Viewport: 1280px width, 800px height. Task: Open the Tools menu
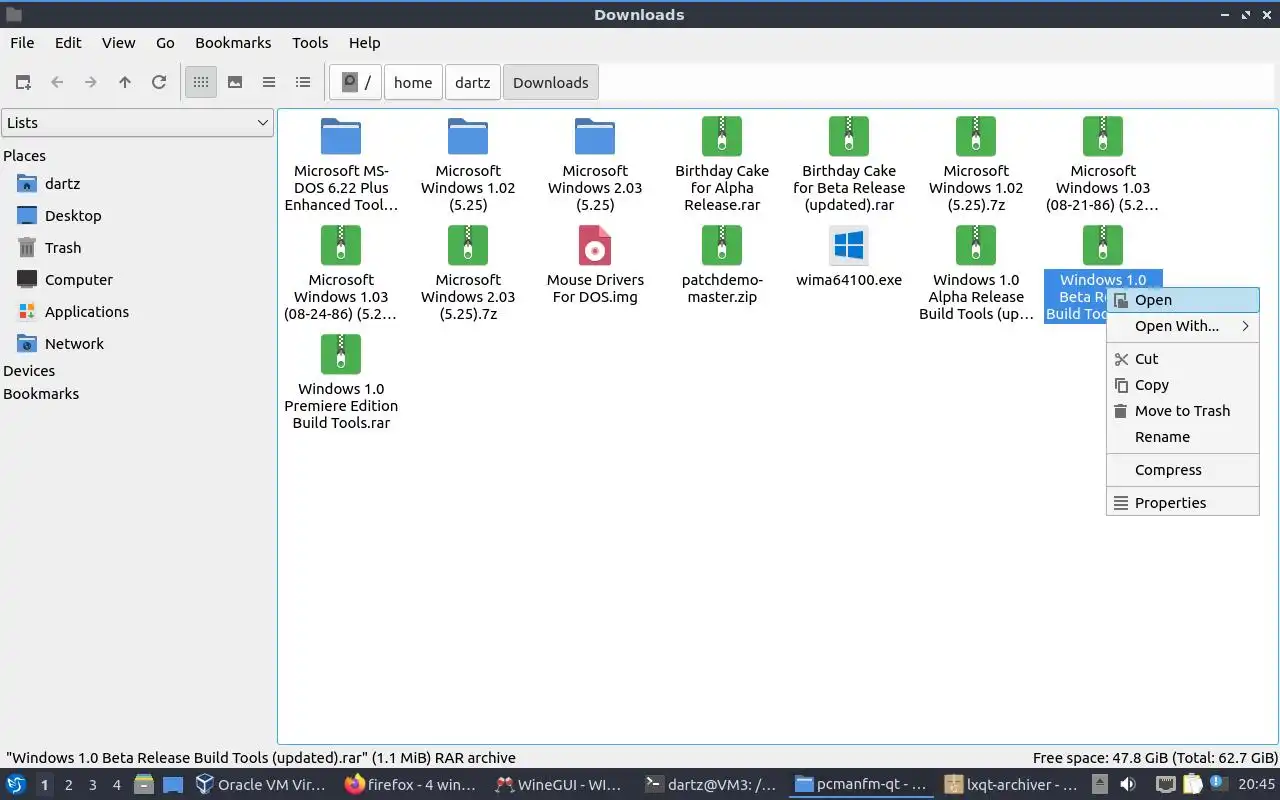[x=310, y=42]
